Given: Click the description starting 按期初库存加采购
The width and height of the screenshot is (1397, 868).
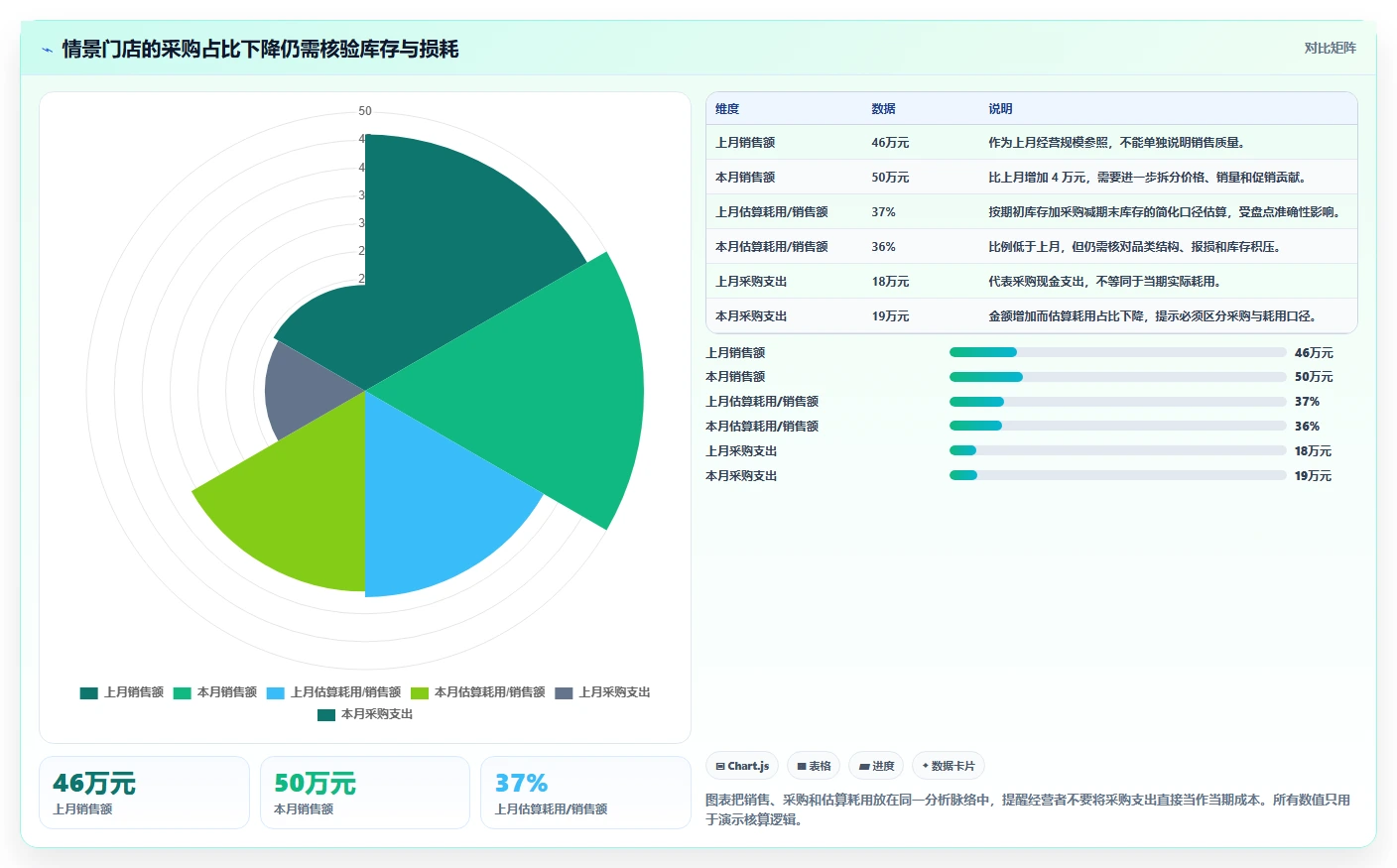Looking at the screenshot, I should pyautogui.click(x=1166, y=212).
